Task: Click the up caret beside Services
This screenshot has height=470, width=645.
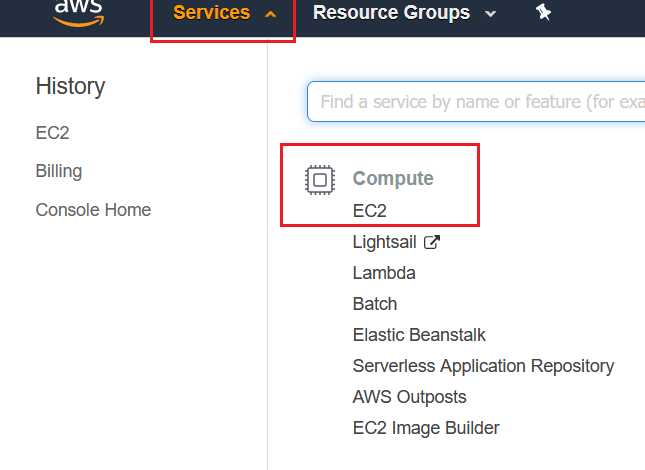Action: click(x=270, y=14)
